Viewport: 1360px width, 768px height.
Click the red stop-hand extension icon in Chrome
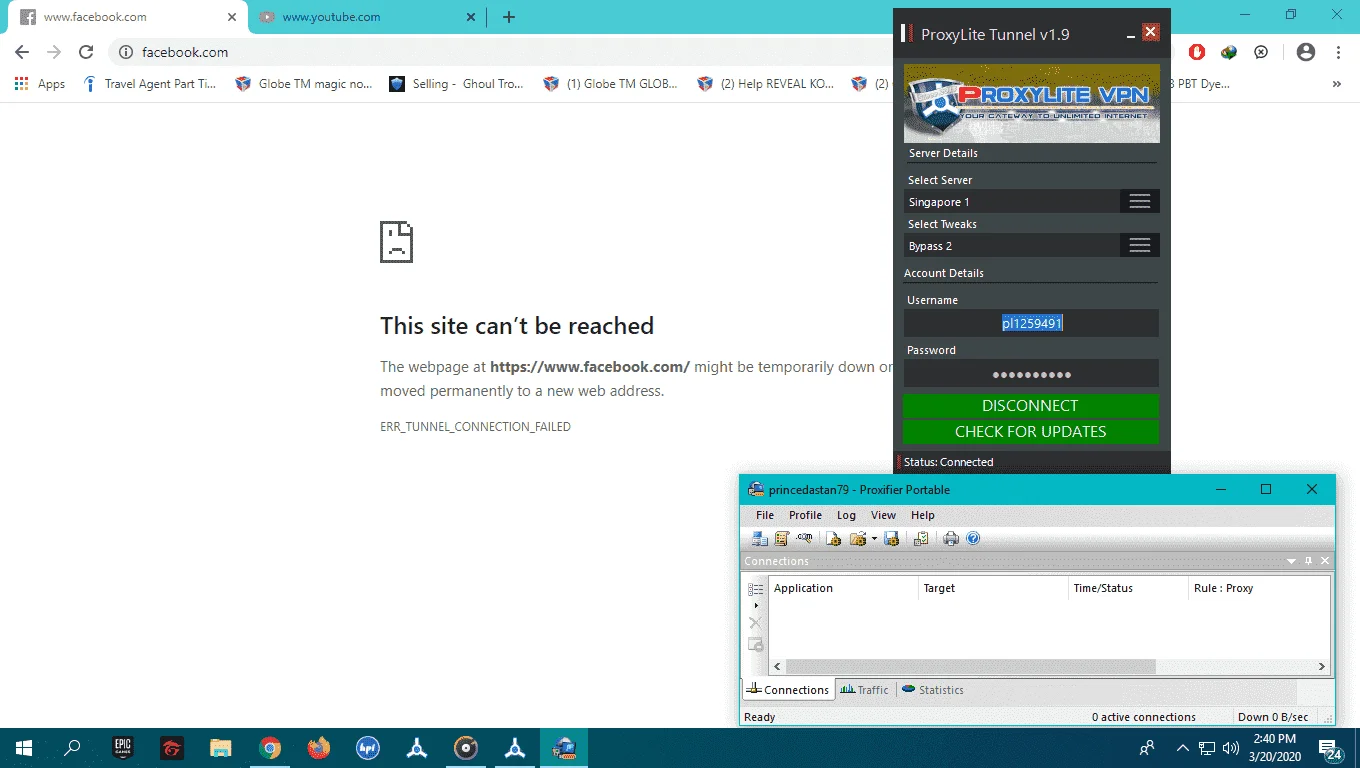(x=1197, y=52)
